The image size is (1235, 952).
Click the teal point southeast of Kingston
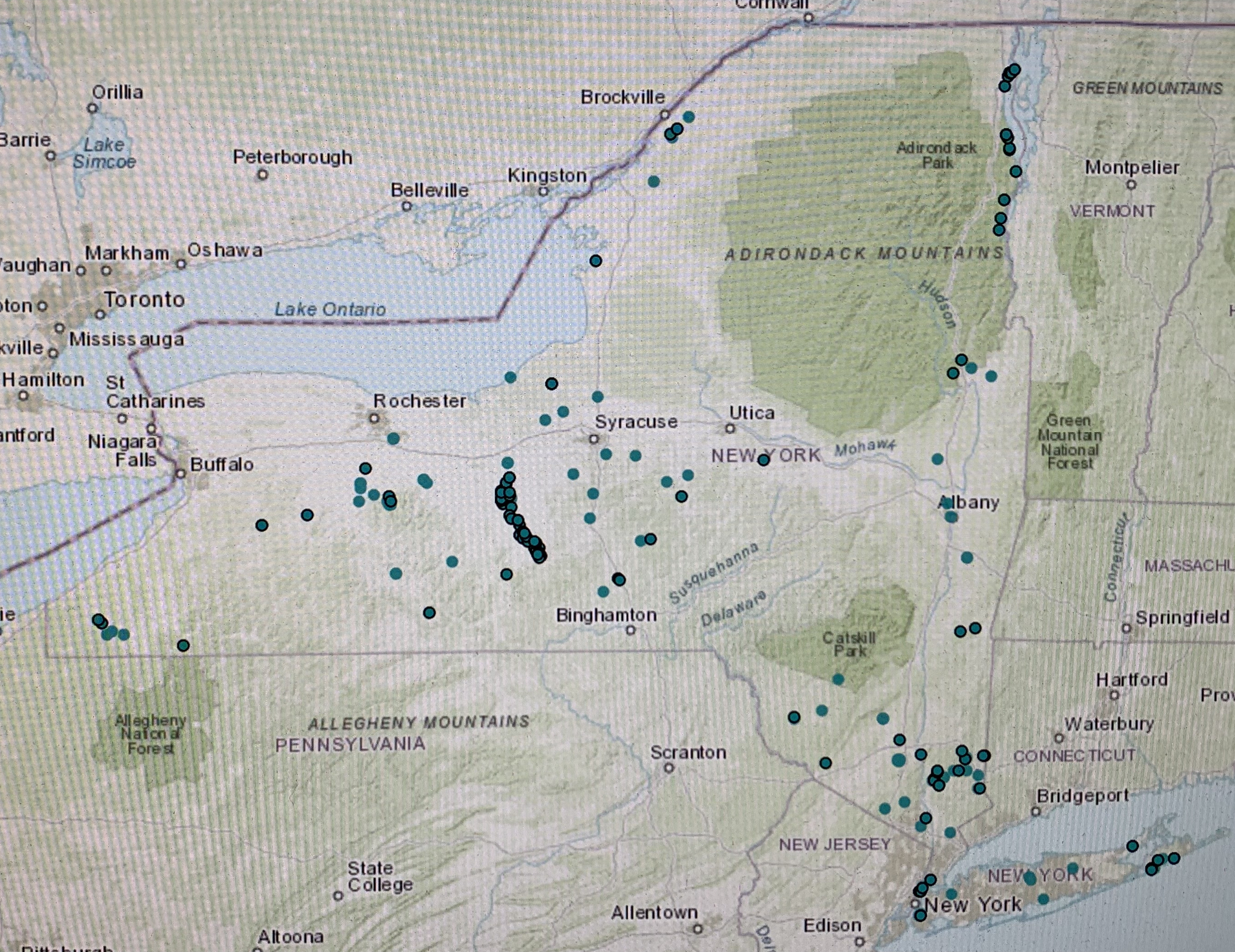click(654, 181)
